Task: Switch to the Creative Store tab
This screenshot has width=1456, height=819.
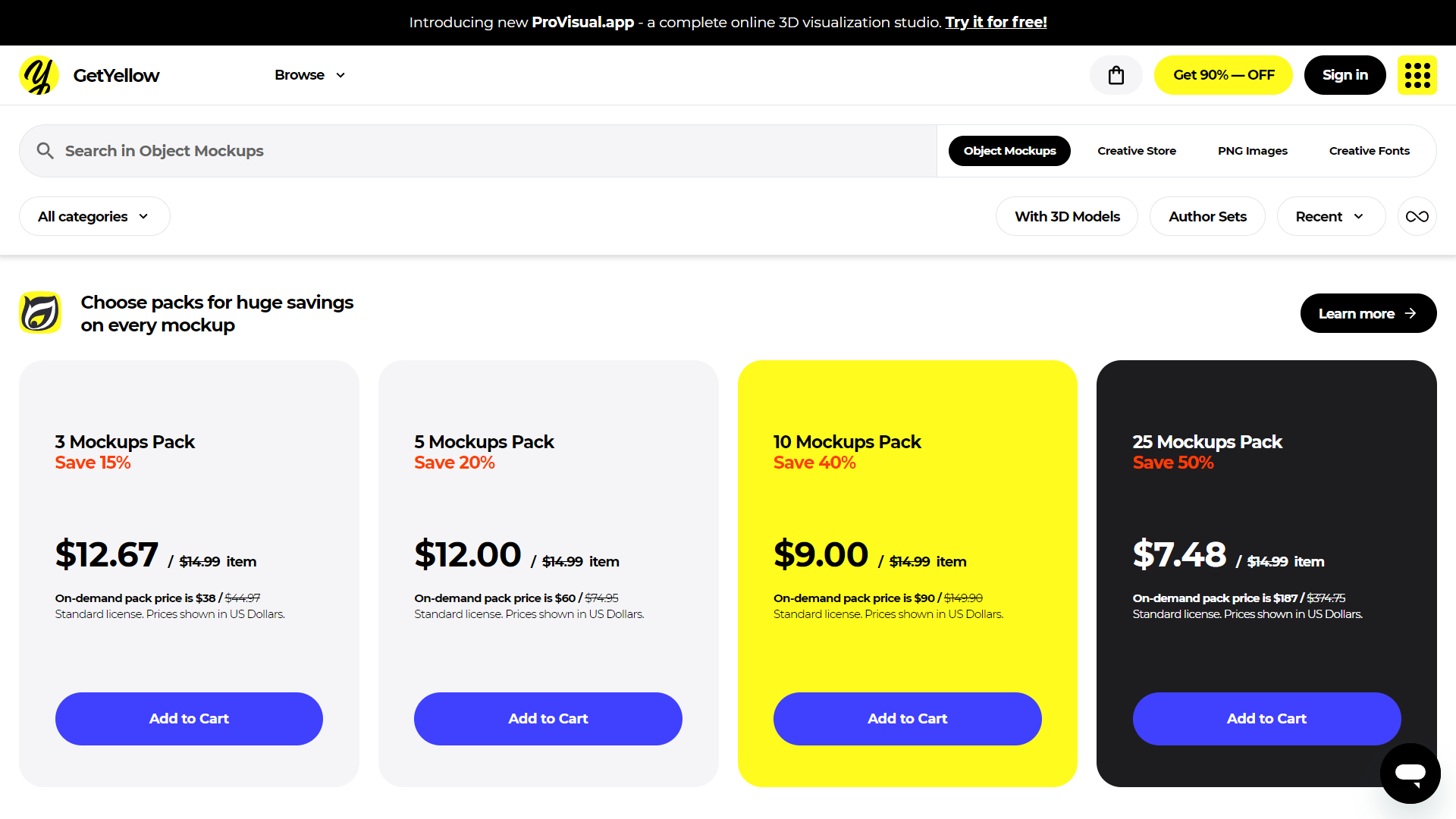Action: (x=1136, y=151)
